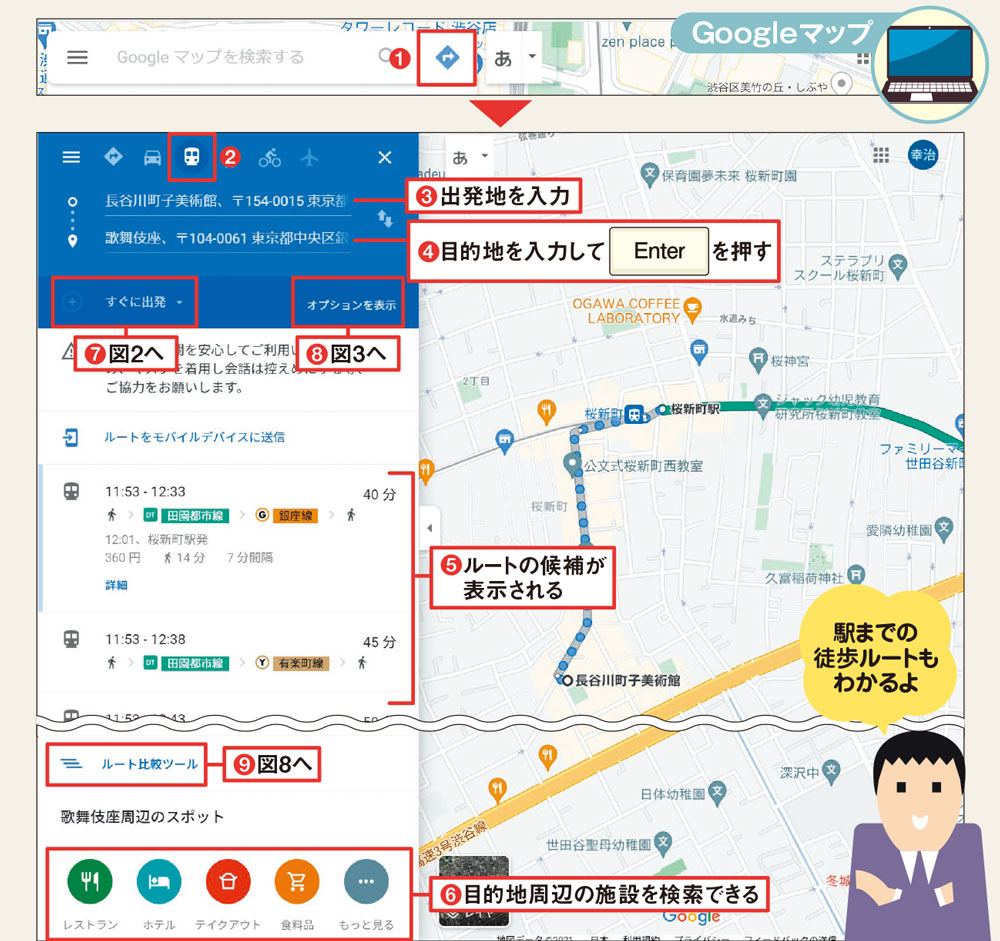Select the best-route (recommended) mode icon

113,157
